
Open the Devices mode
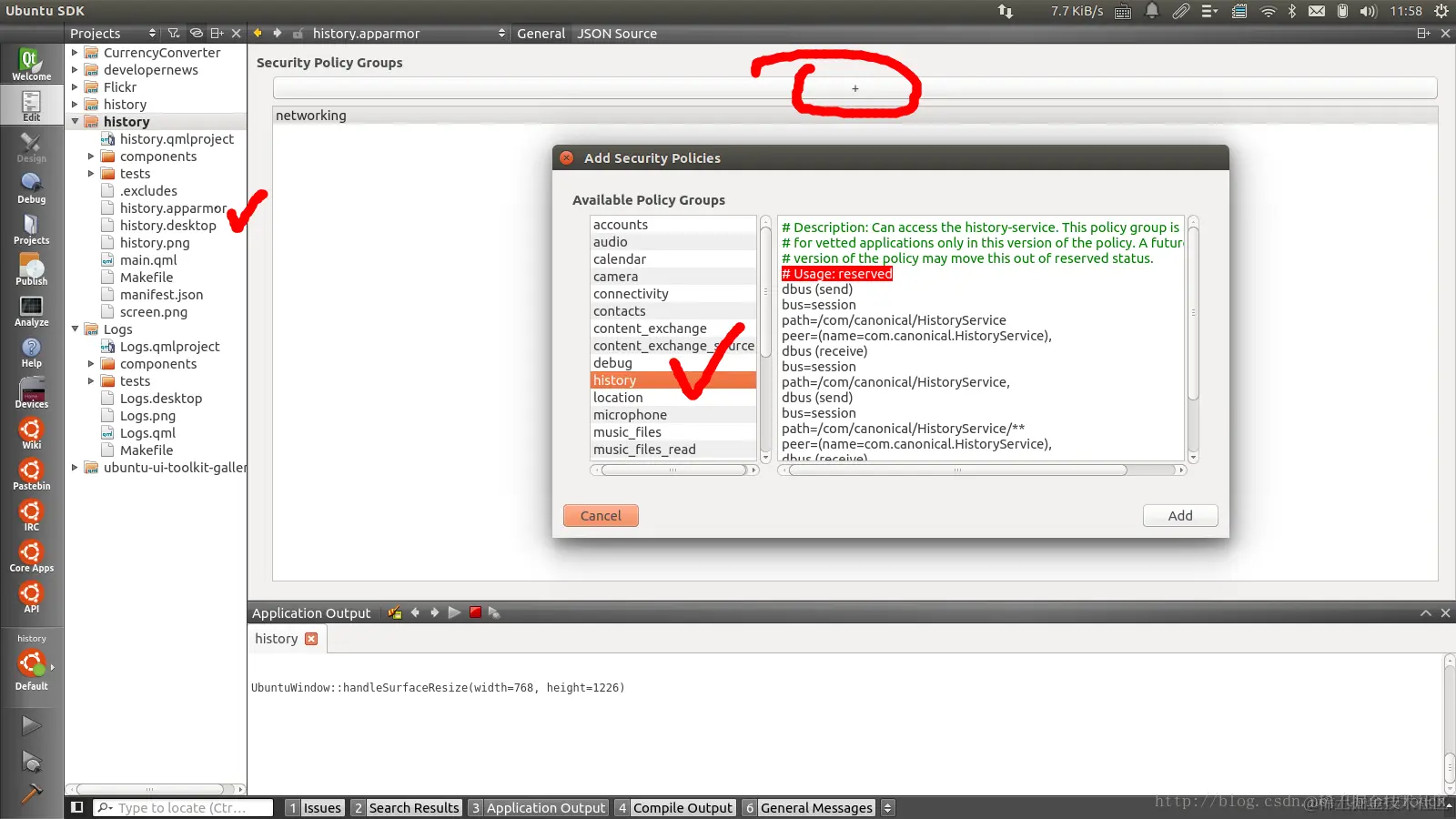pos(31,392)
